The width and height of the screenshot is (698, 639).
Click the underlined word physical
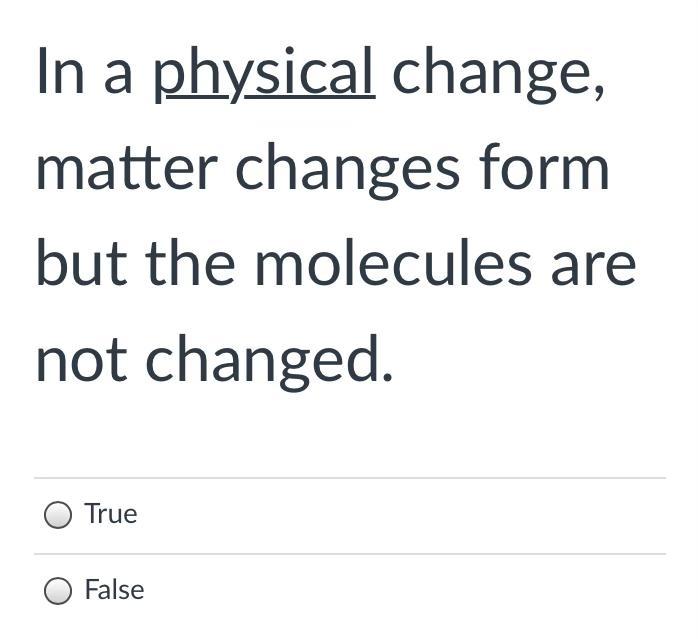pyautogui.click(x=264, y=74)
